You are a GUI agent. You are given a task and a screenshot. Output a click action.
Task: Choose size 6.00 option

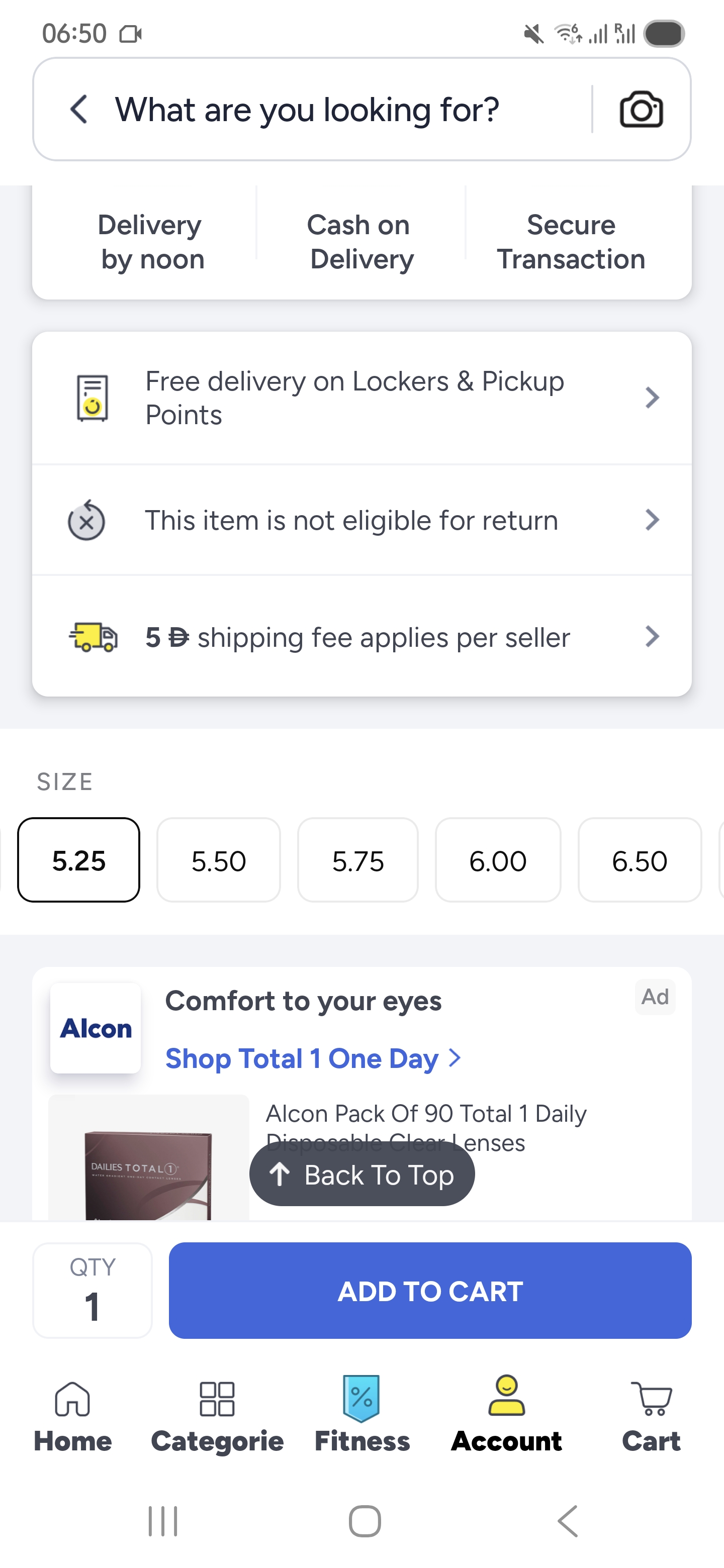(x=497, y=860)
